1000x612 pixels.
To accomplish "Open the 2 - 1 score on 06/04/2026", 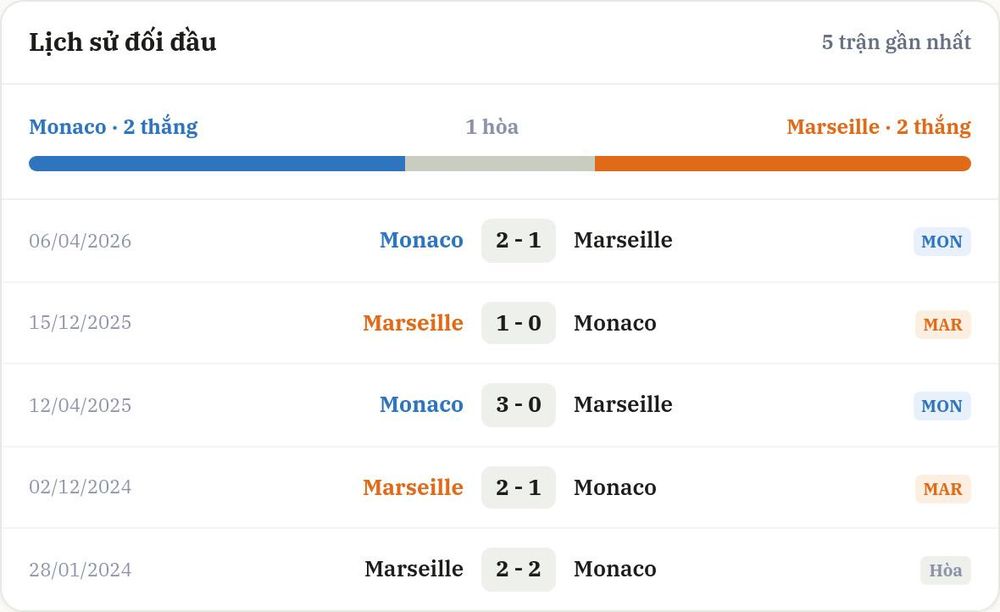I will tap(518, 240).
